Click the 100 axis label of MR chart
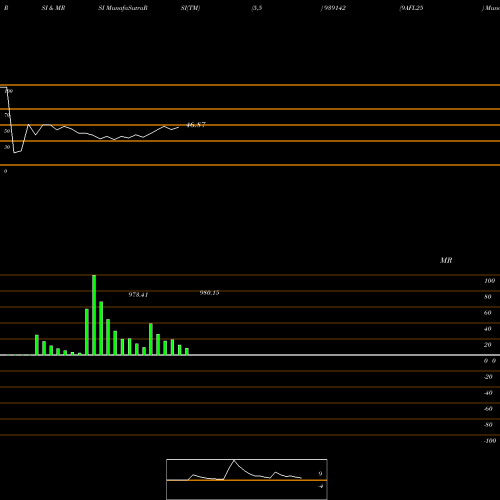 coord(490,281)
